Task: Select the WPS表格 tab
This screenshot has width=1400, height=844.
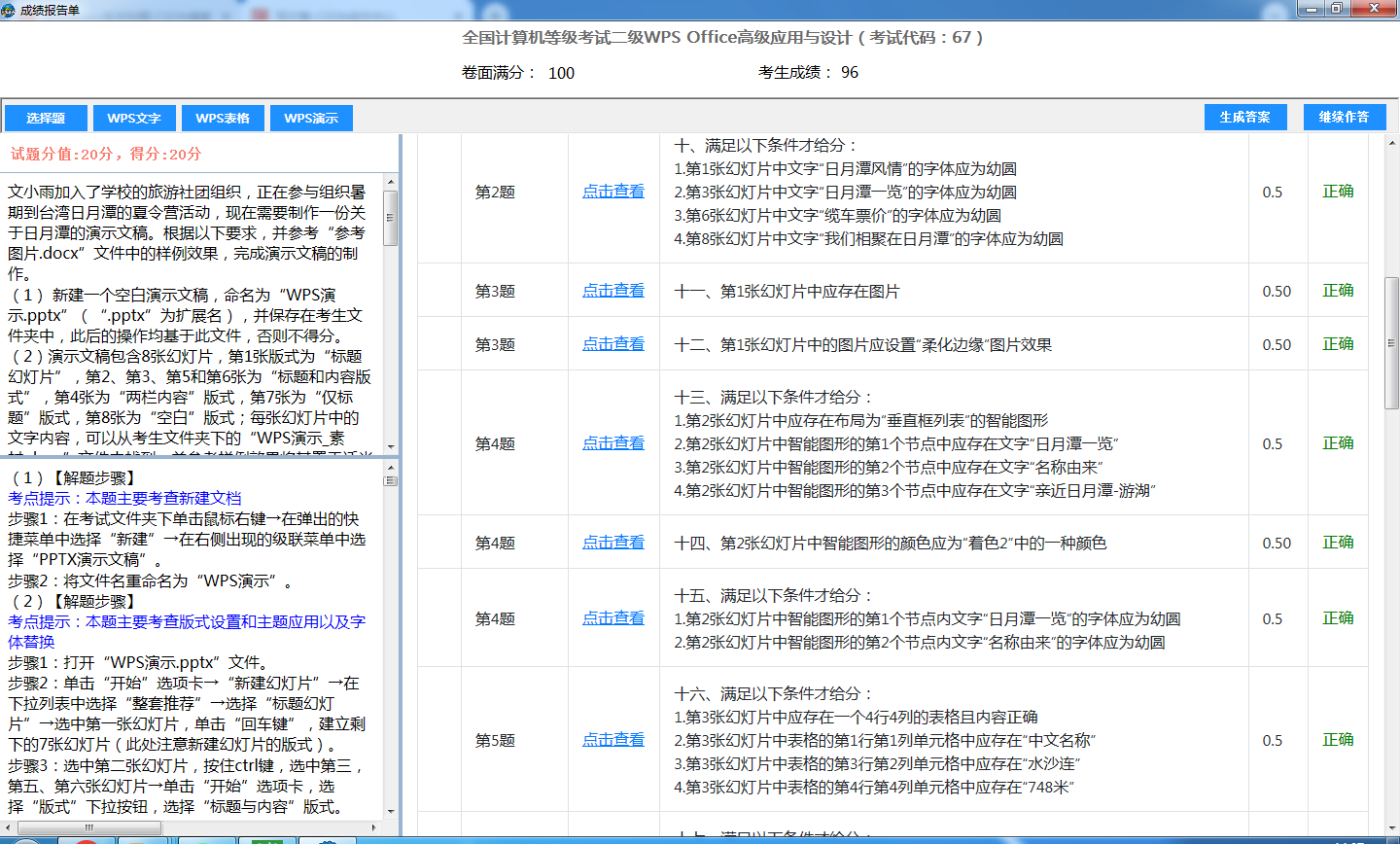Action: pos(223,118)
